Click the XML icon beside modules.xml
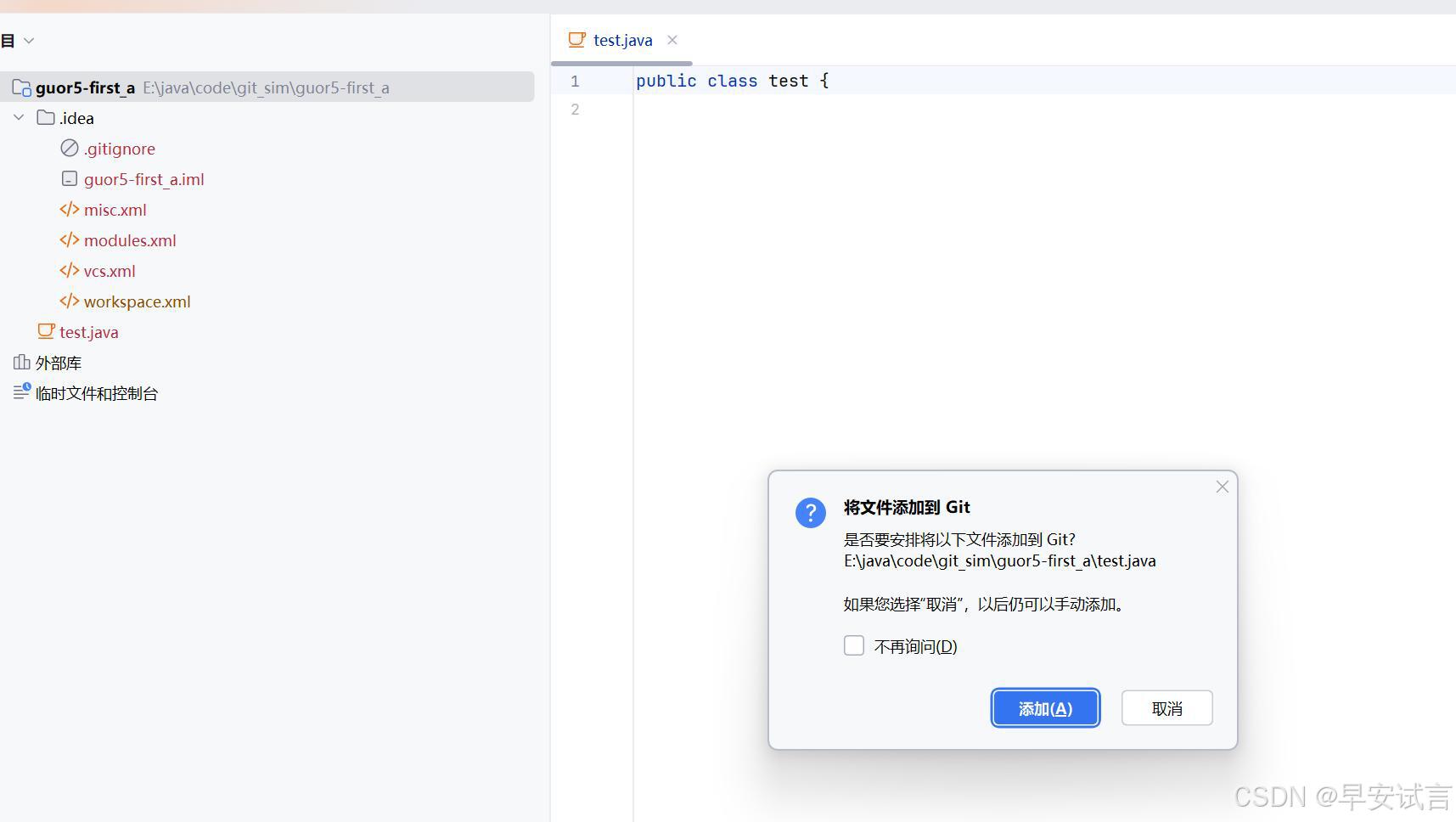The height and width of the screenshot is (822, 1456). 70,239
